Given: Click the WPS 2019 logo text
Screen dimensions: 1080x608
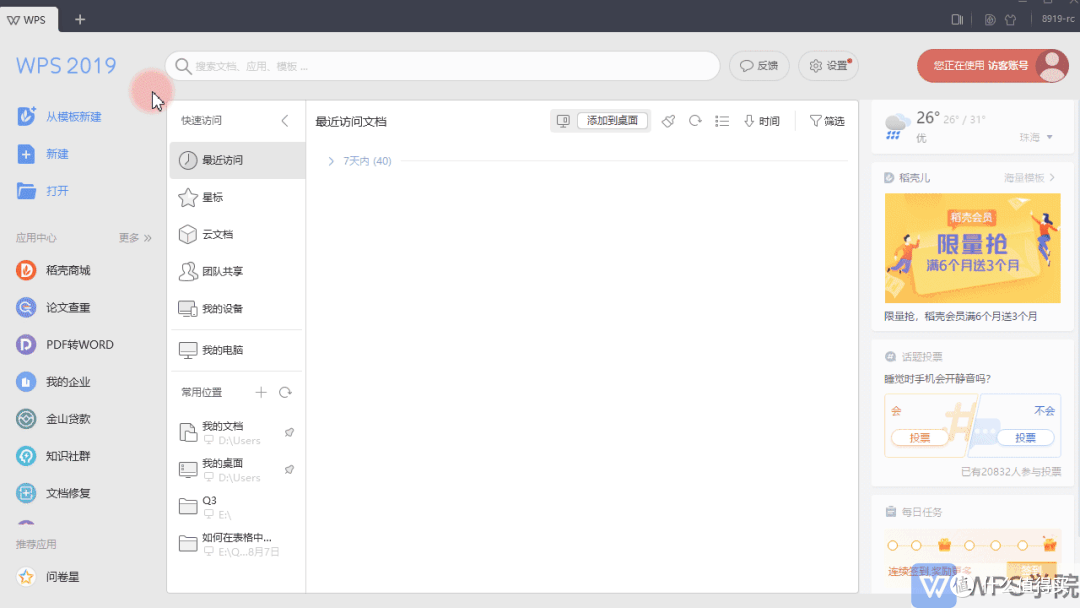Looking at the screenshot, I should (66, 66).
